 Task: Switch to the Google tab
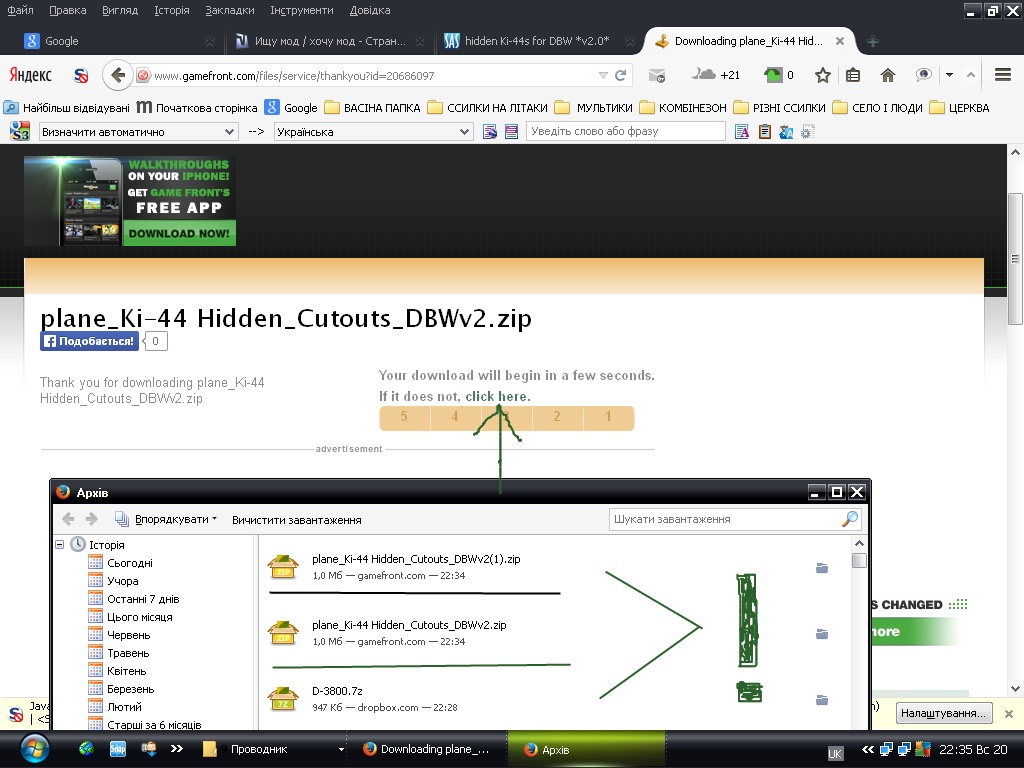pos(118,41)
